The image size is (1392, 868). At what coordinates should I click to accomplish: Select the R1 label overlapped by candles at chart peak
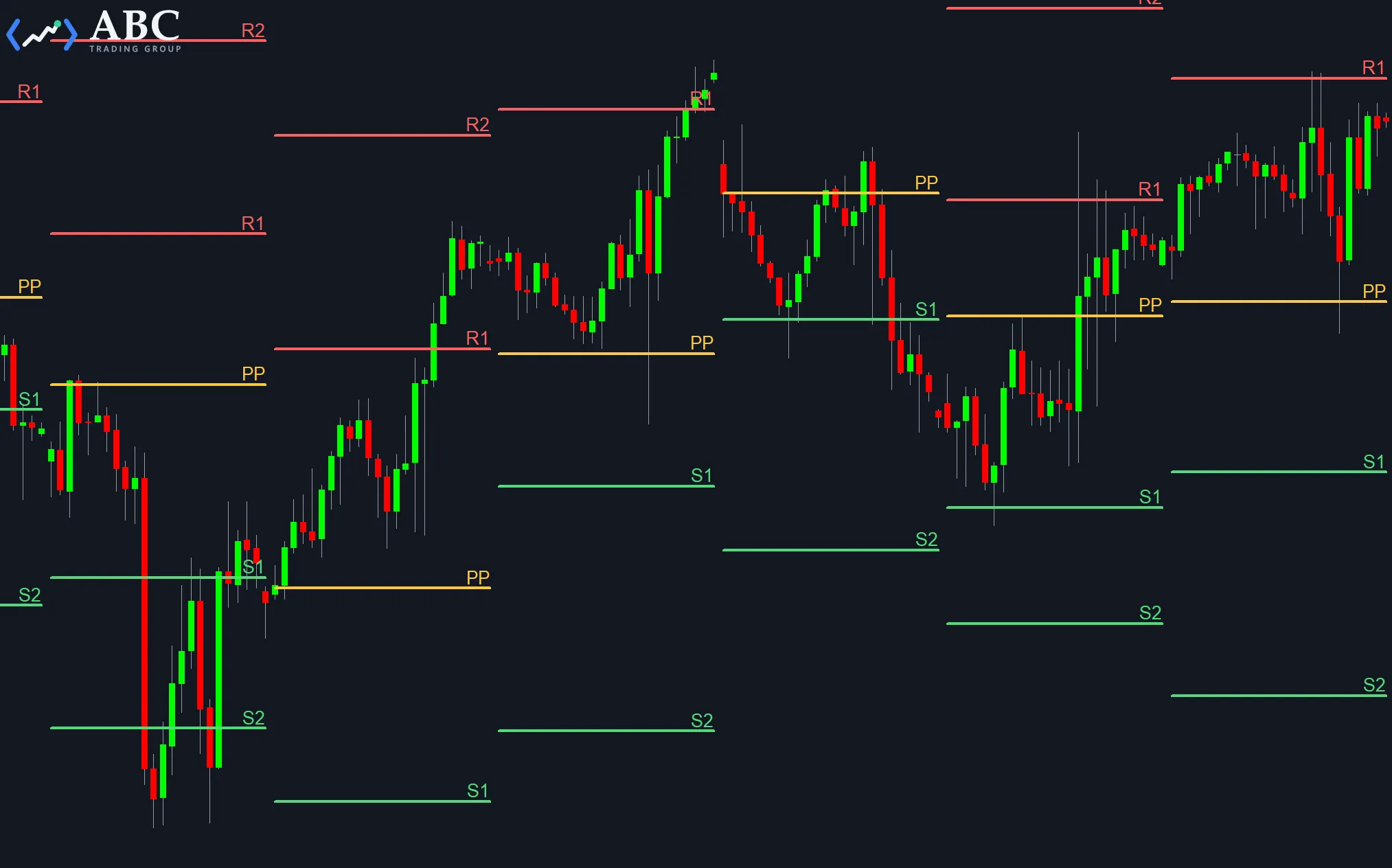pos(700,98)
